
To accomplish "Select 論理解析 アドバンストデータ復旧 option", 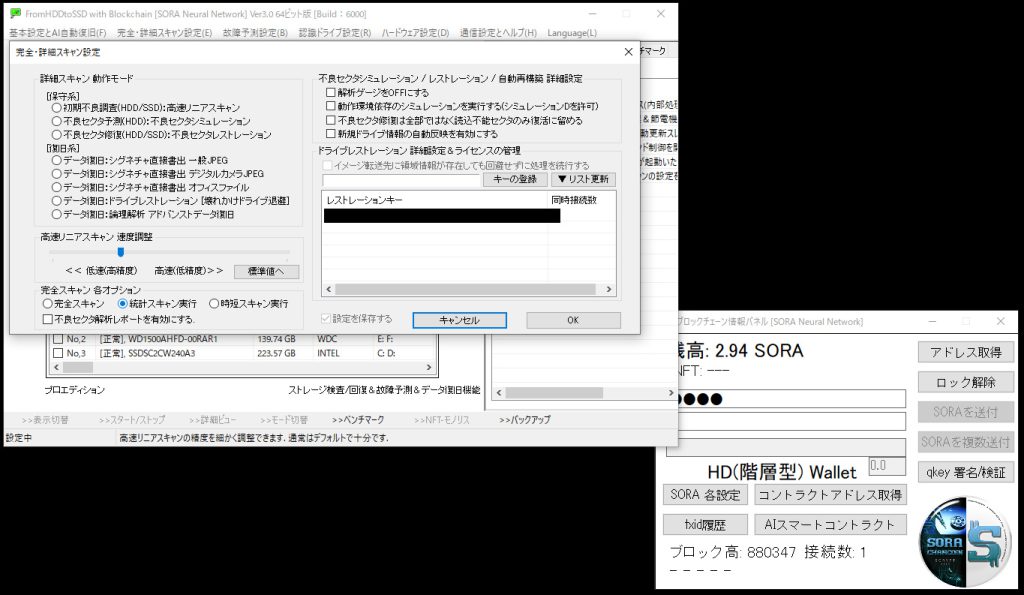I will 57,214.
